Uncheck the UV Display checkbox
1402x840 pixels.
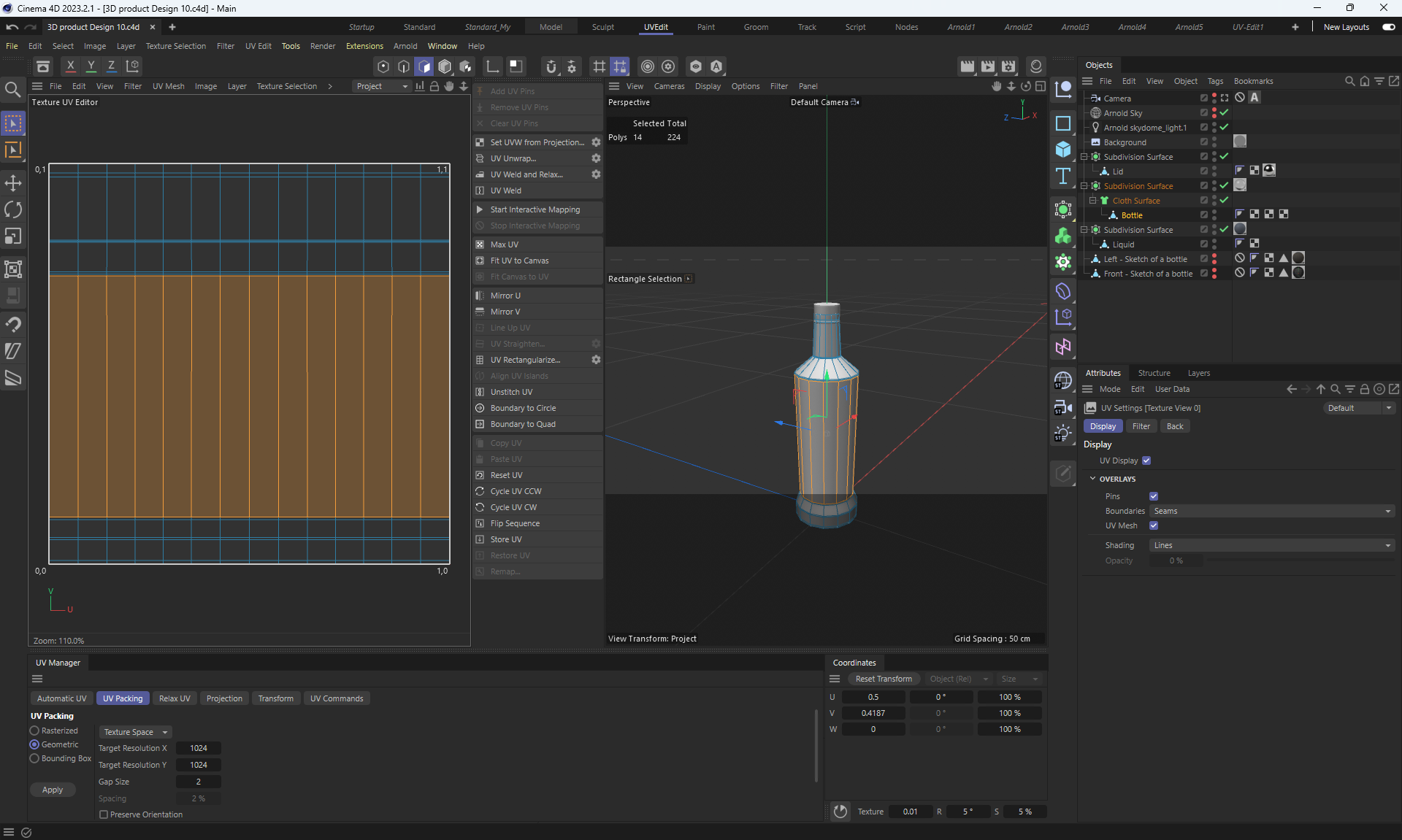1146,461
